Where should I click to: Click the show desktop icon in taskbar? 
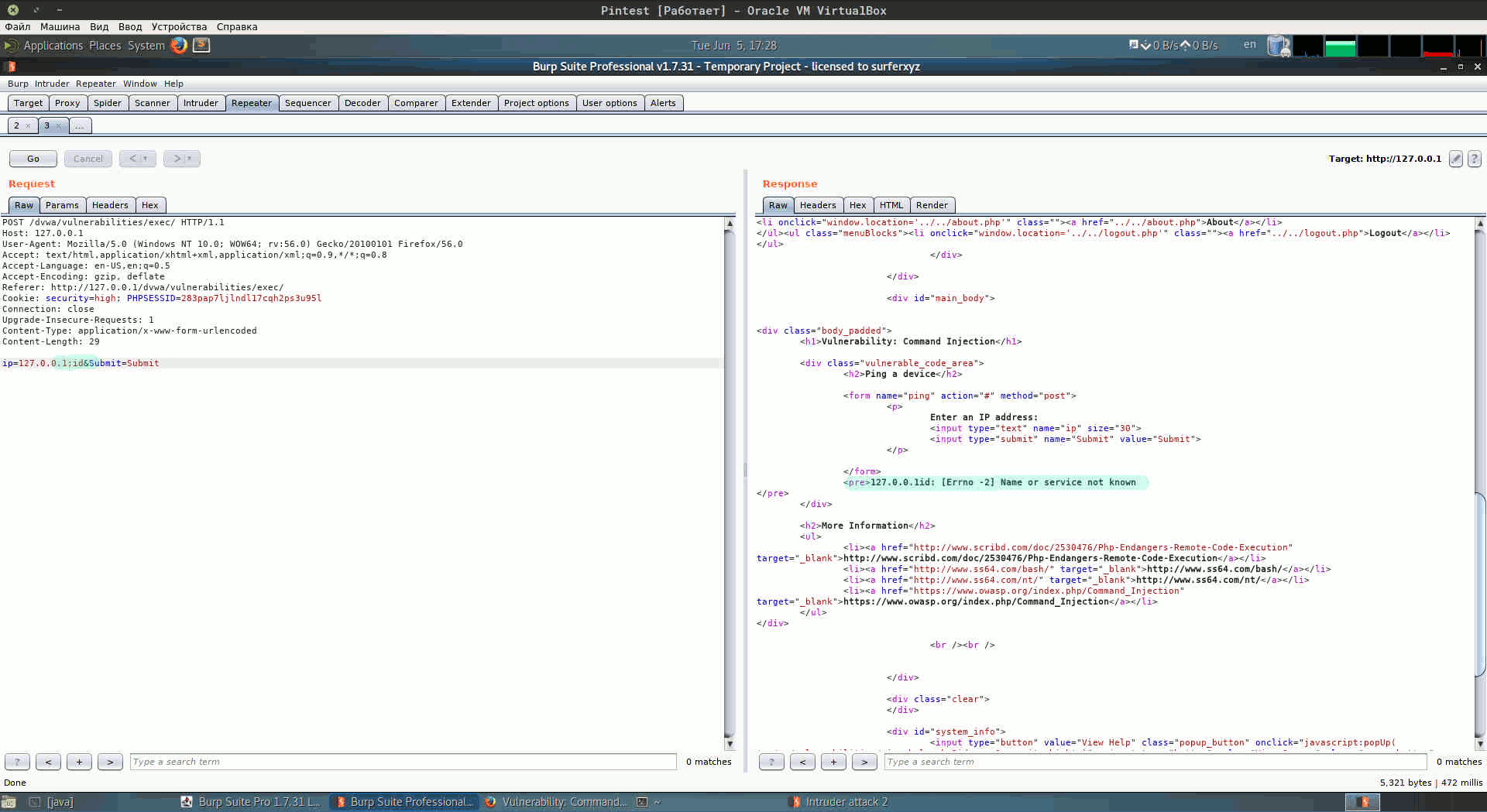pyautogui.click(x=9, y=802)
